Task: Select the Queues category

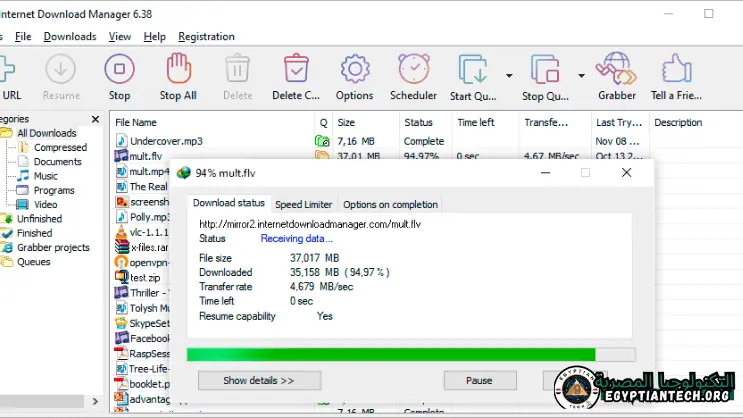Action: pyautogui.click(x=33, y=262)
